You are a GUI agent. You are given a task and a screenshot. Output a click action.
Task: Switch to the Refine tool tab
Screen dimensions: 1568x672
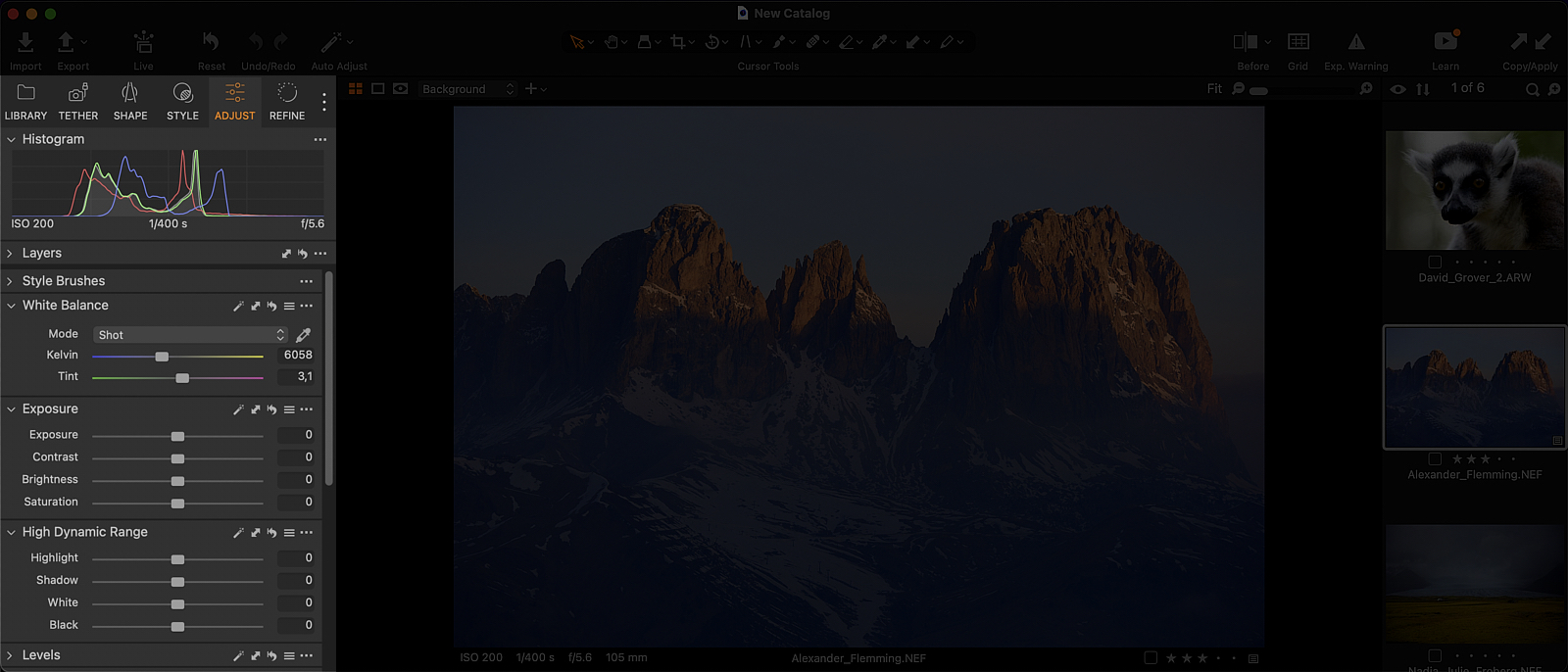pos(287,102)
